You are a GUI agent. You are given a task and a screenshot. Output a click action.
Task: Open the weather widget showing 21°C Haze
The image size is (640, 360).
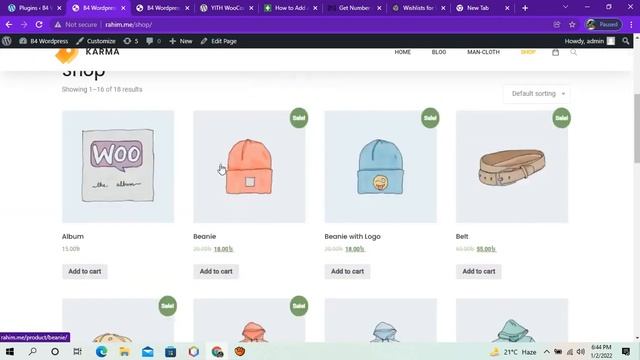pyautogui.click(x=514, y=351)
